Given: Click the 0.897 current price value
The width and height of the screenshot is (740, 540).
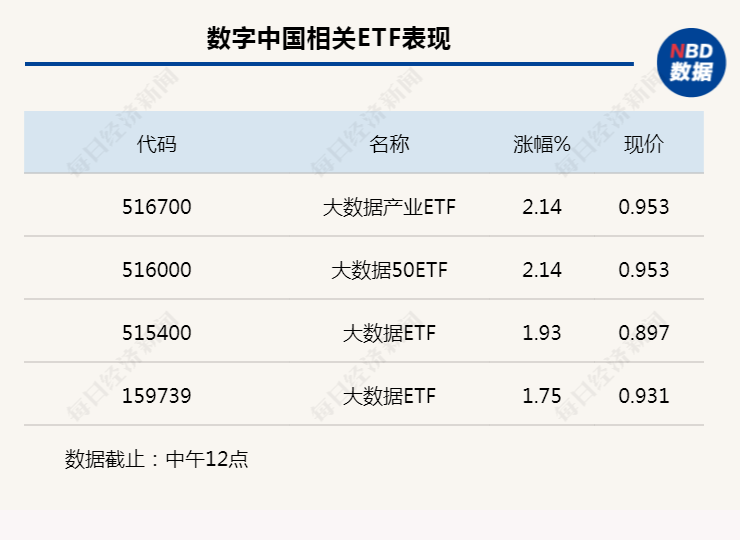Looking at the screenshot, I should tap(644, 333).
